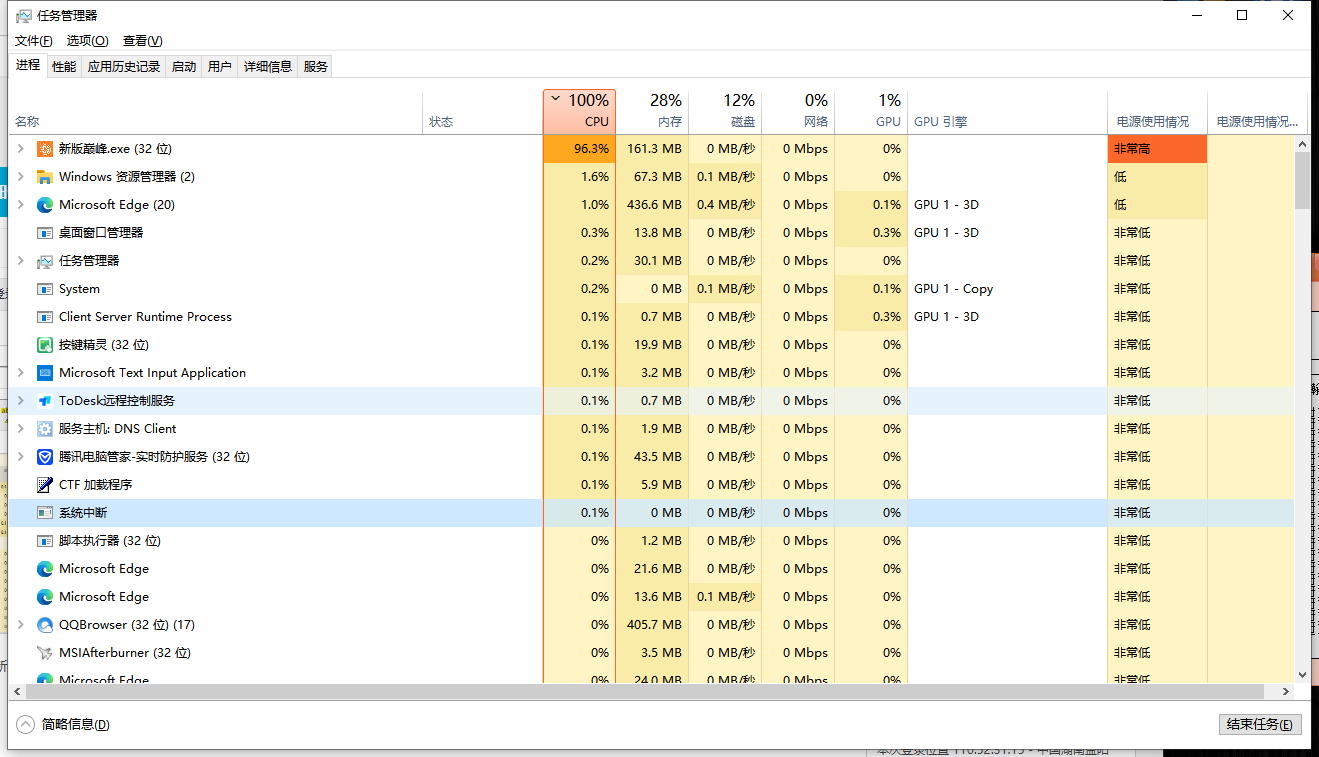Click the MSIAfterburner process icon
Viewport: 1319px width, 757px height.
click(44, 653)
